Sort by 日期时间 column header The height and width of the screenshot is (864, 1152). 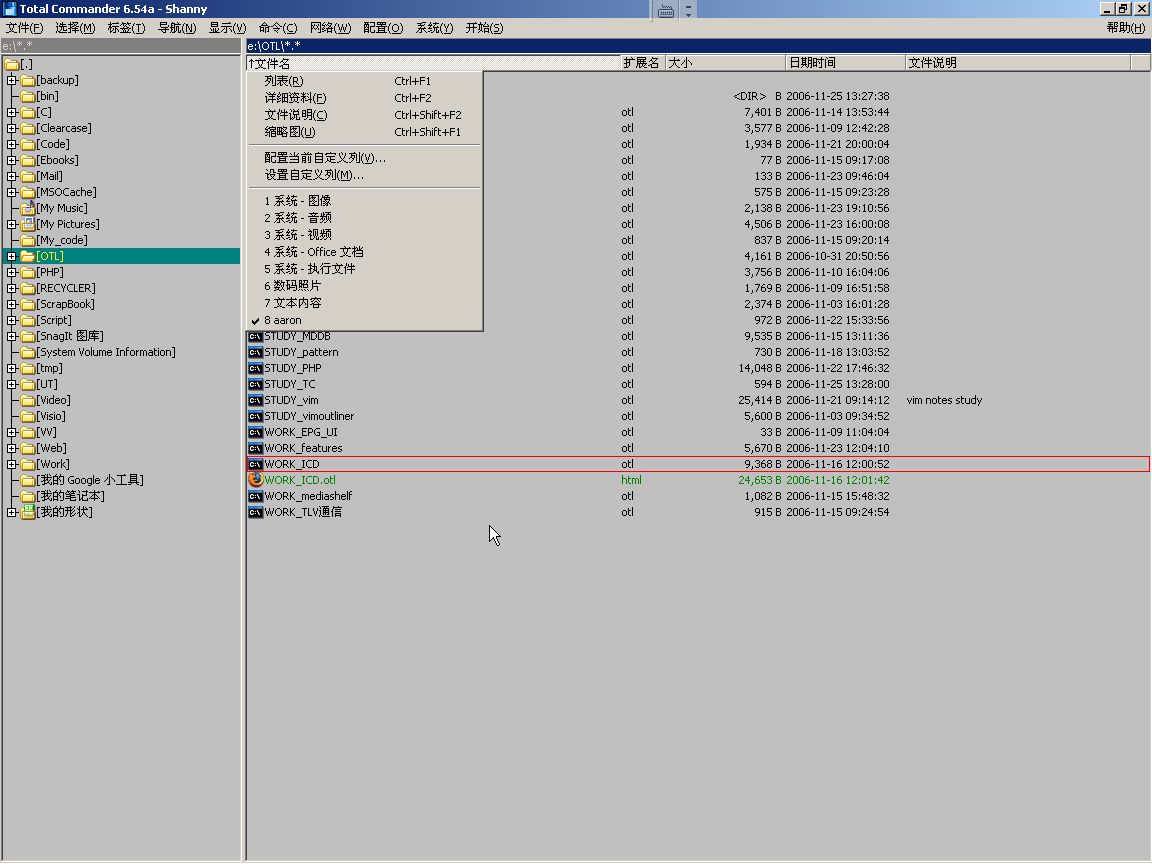click(x=846, y=63)
